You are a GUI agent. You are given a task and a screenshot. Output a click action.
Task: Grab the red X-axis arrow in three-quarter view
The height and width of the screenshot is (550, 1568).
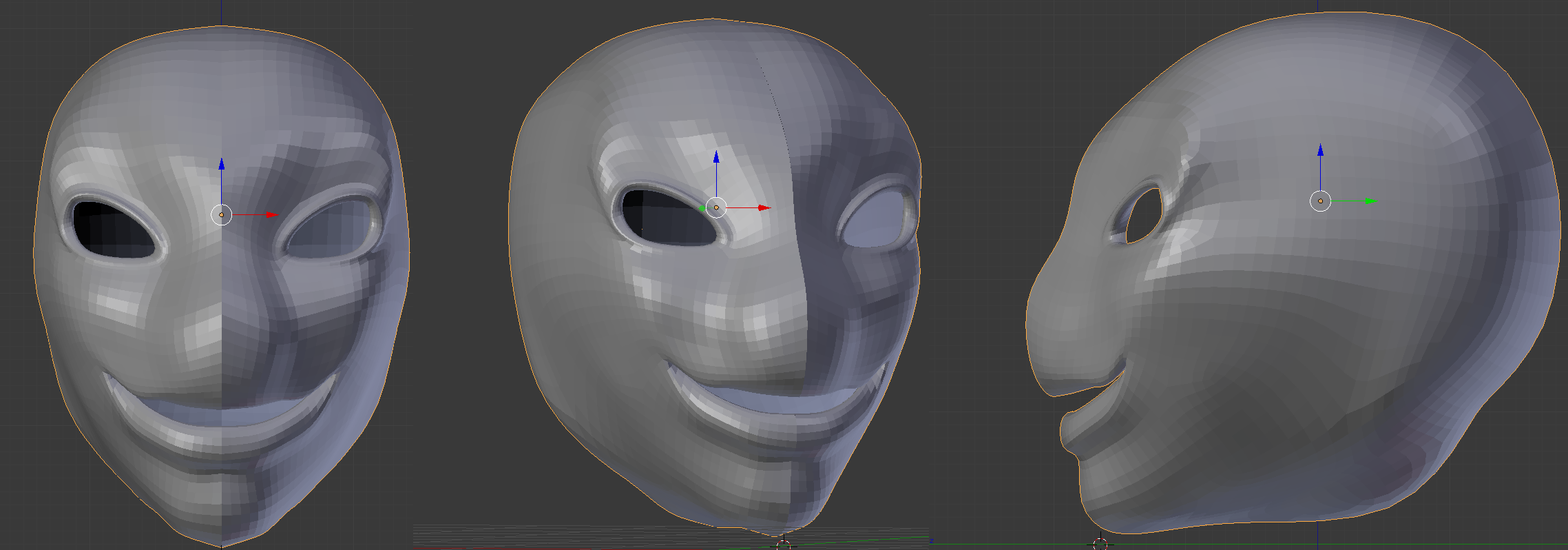tap(764, 207)
